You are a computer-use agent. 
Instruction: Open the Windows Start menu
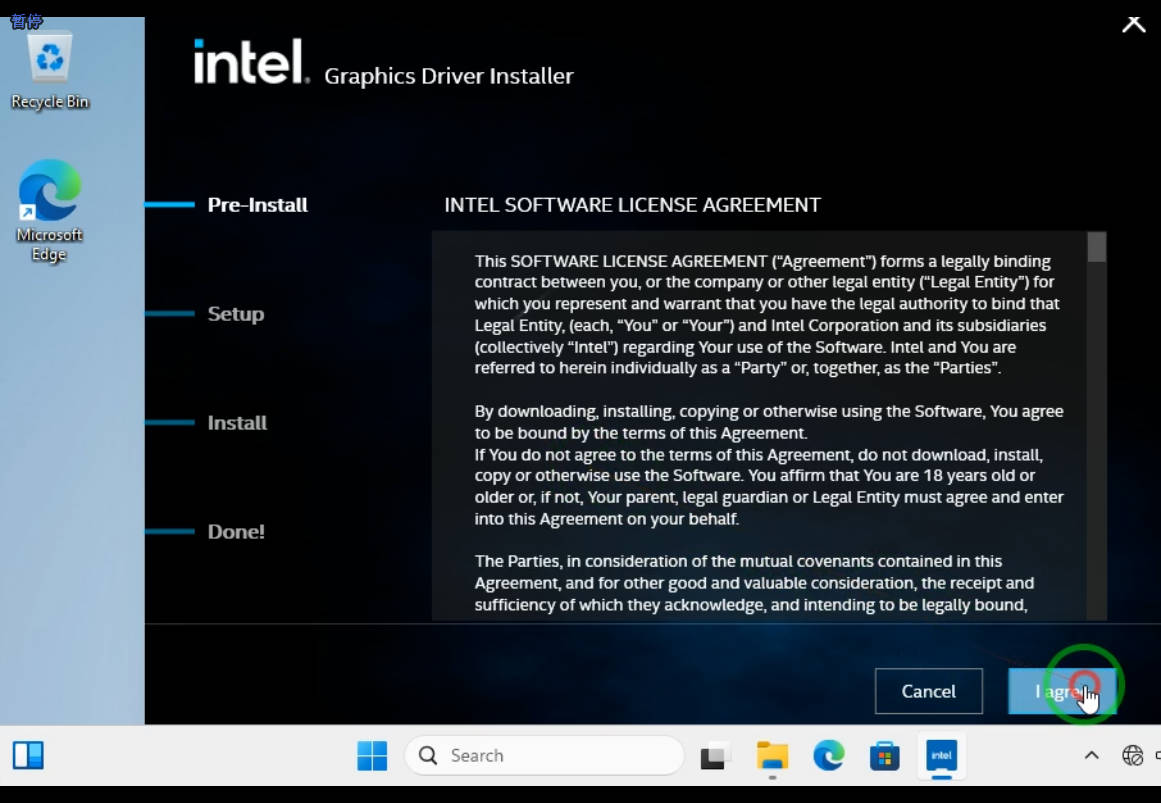pyautogui.click(x=372, y=755)
